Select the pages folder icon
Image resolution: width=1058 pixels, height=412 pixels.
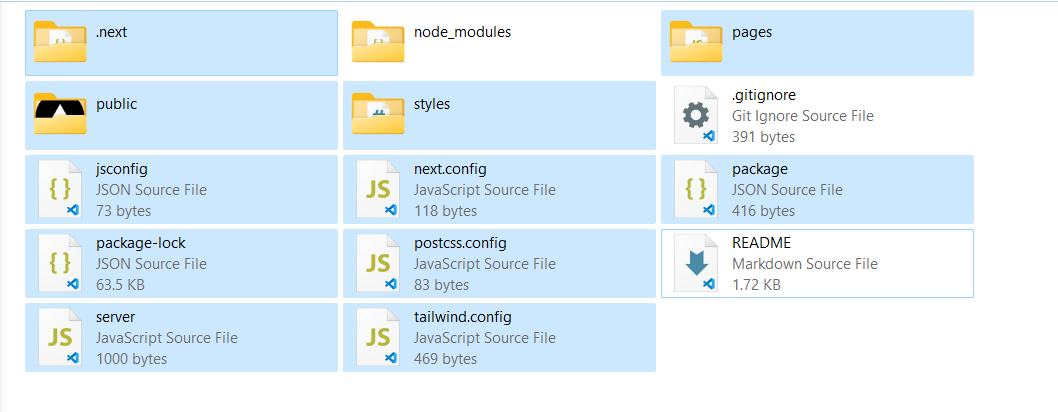click(697, 41)
